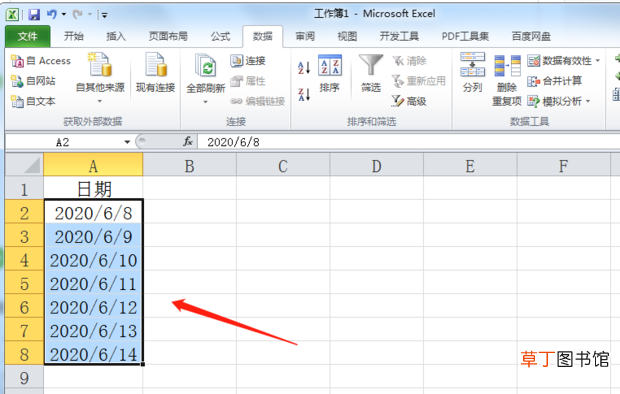The width and height of the screenshot is (620, 394).
Task: Click the Undo icon in quick access toolbar
Action: point(51,15)
